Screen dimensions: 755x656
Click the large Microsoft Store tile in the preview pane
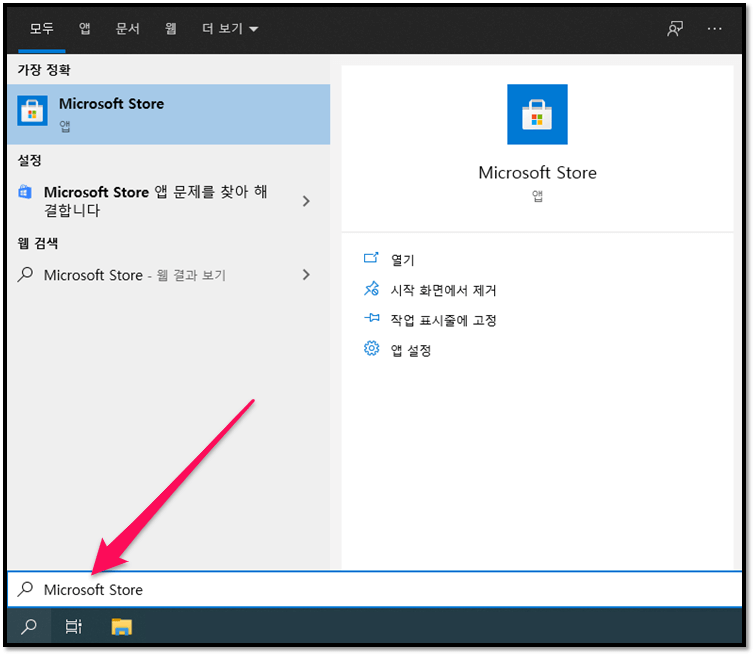537,114
